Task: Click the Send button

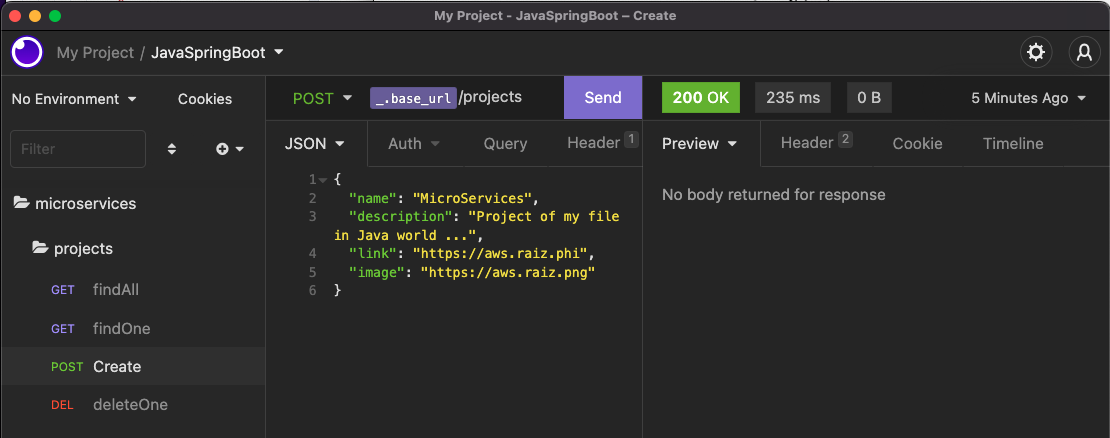Action: pyautogui.click(x=603, y=98)
